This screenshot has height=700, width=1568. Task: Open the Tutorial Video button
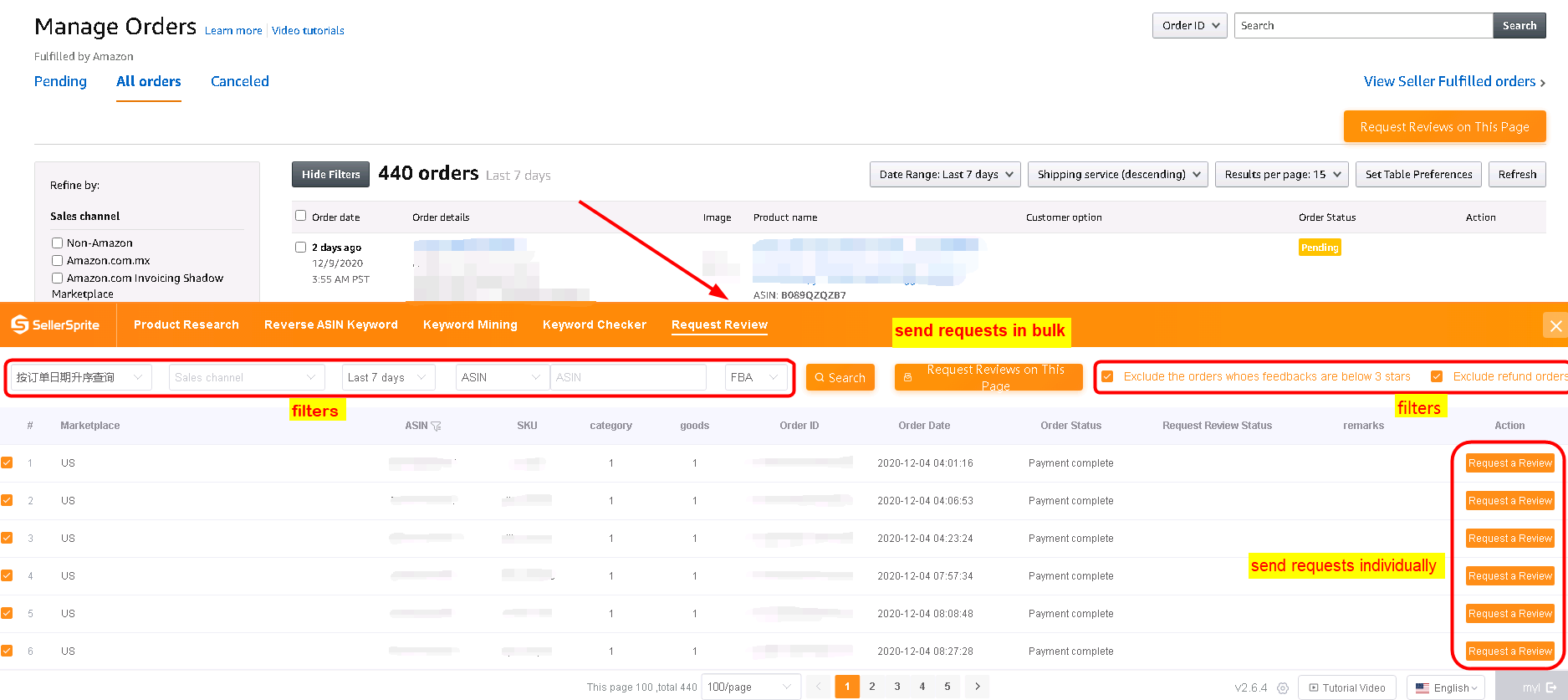pyautogui.click(x=1347, y=687)
